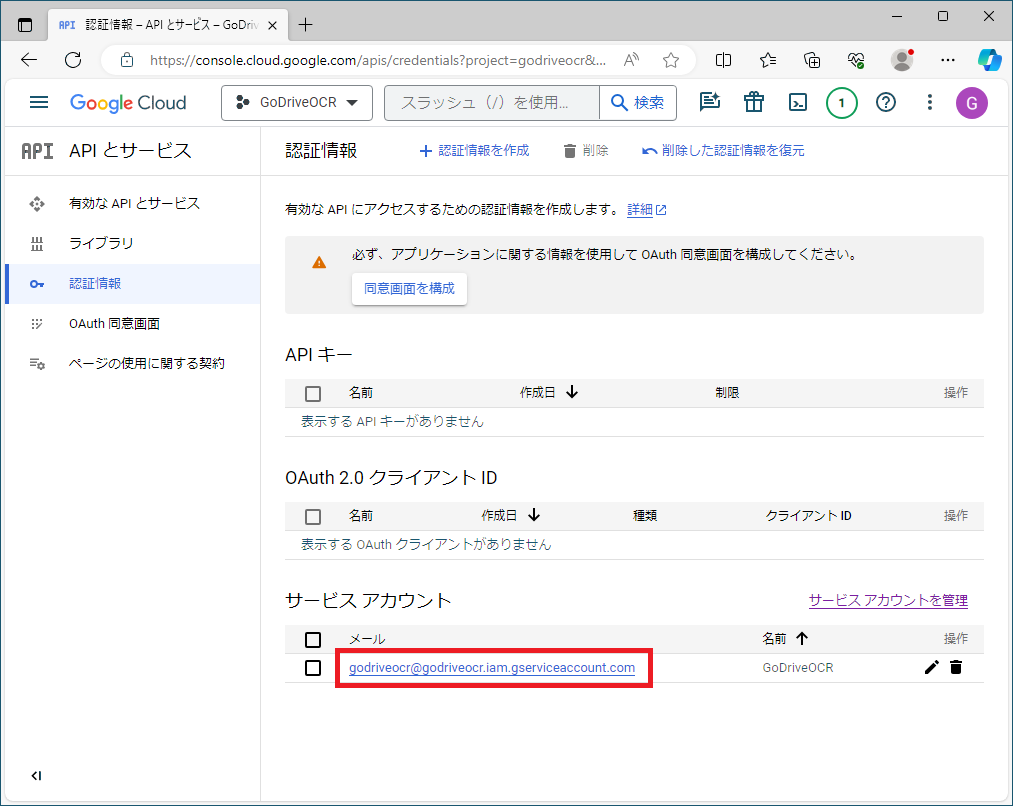The height and width of the screenshot is (806, 1013).
Task: Click 削除した認証情報を復元 button
Action: coord(723,150)
